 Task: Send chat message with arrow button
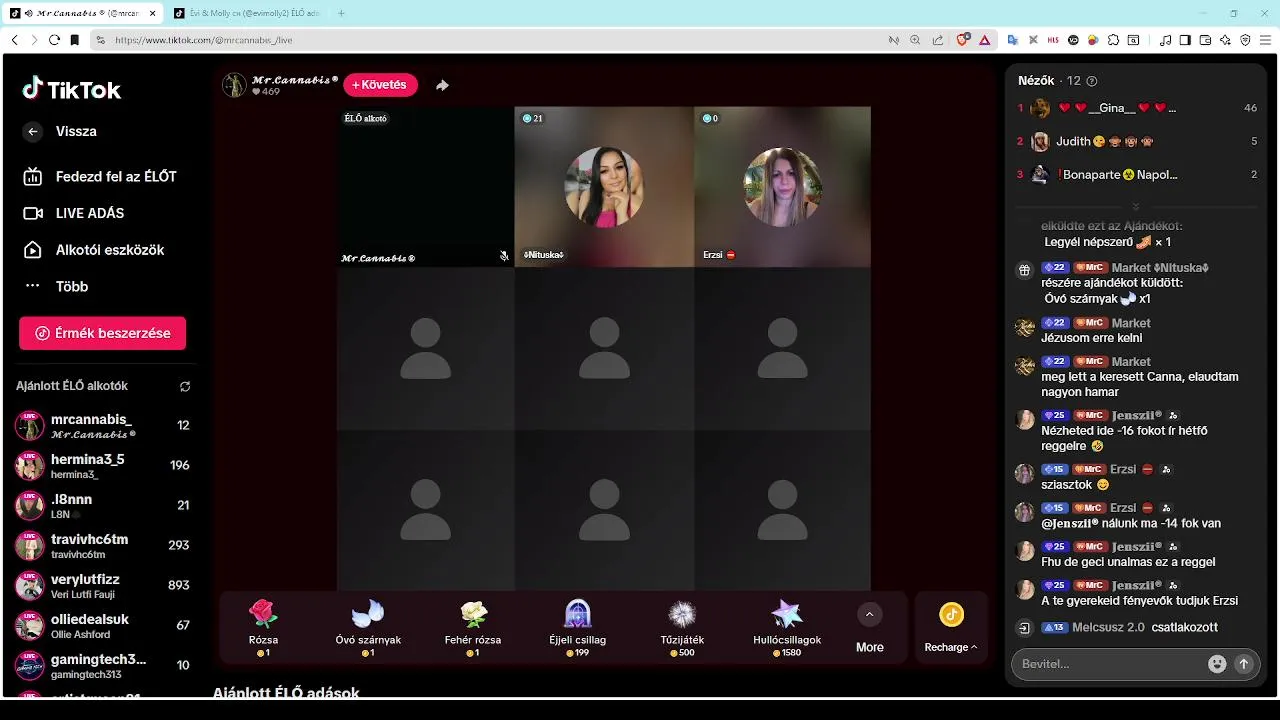tap(1244, 664)
